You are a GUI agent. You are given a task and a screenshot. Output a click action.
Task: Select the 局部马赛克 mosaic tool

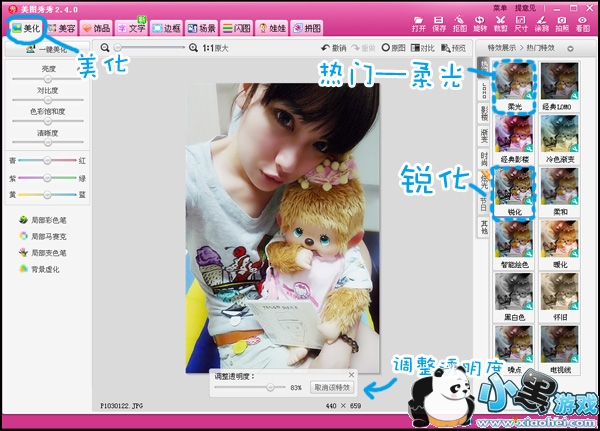(43, 237)
